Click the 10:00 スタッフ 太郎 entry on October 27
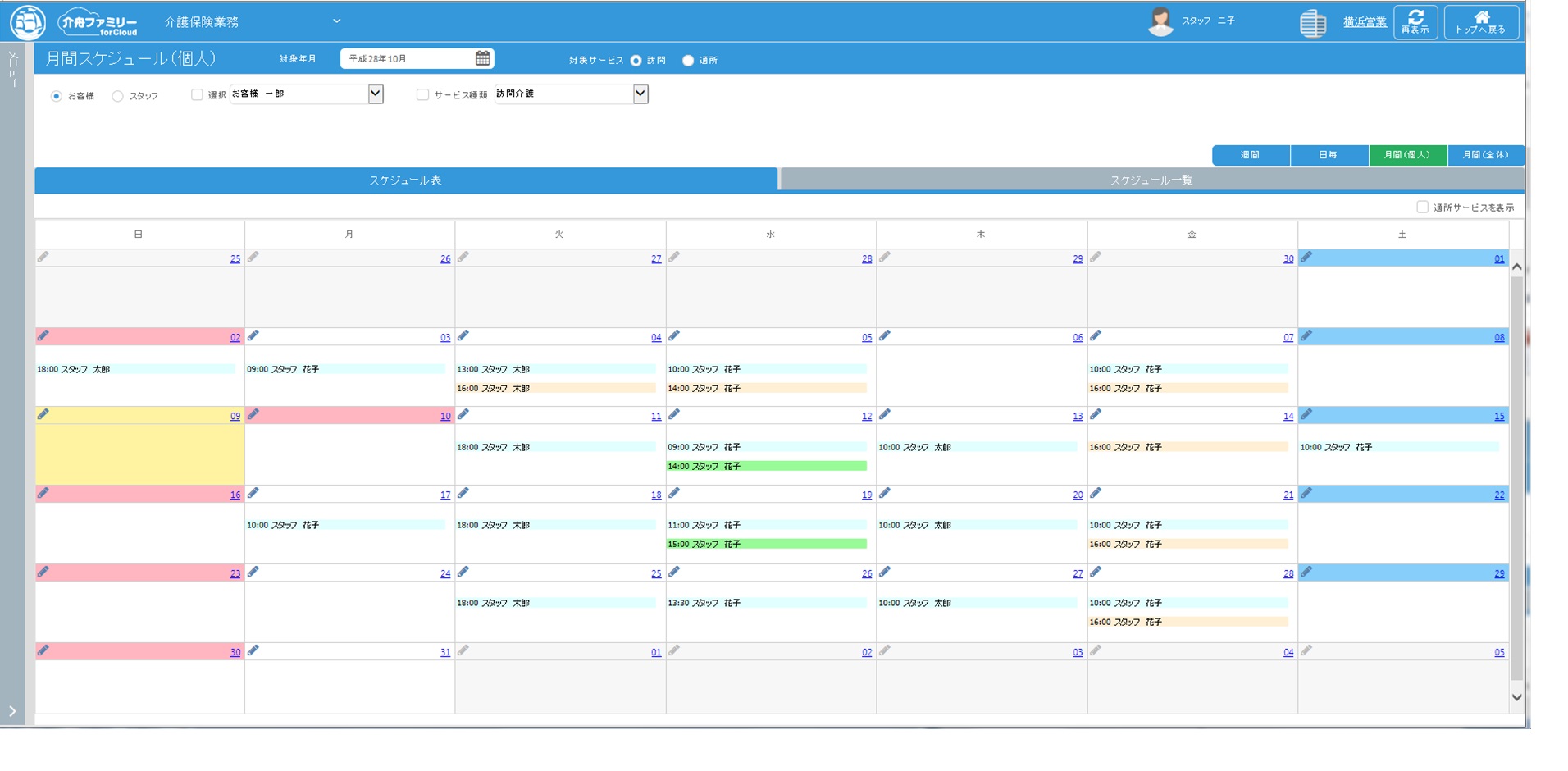 coord(978,603)
